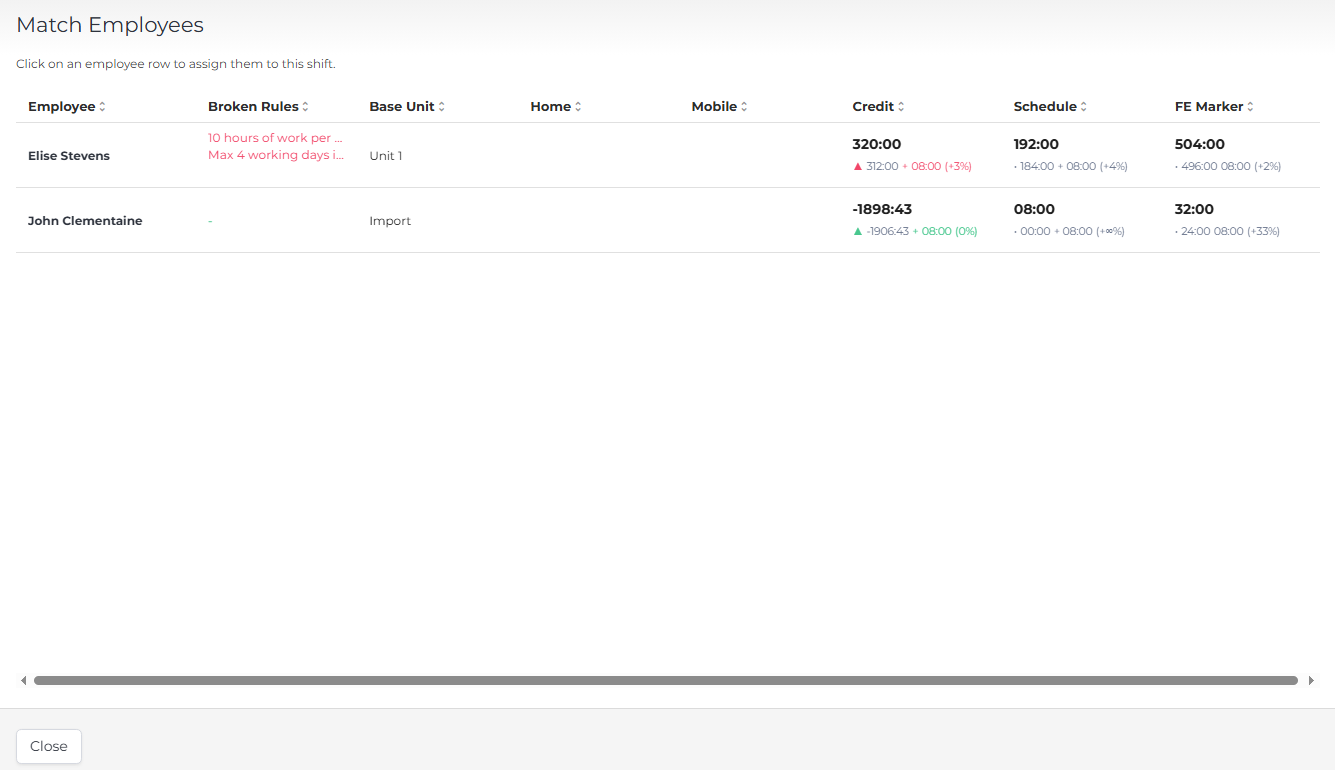Viewport: 1335px width, 770px height.
Task: Click the horizontal scrollbar right arrow
Action: point(1311,681)
